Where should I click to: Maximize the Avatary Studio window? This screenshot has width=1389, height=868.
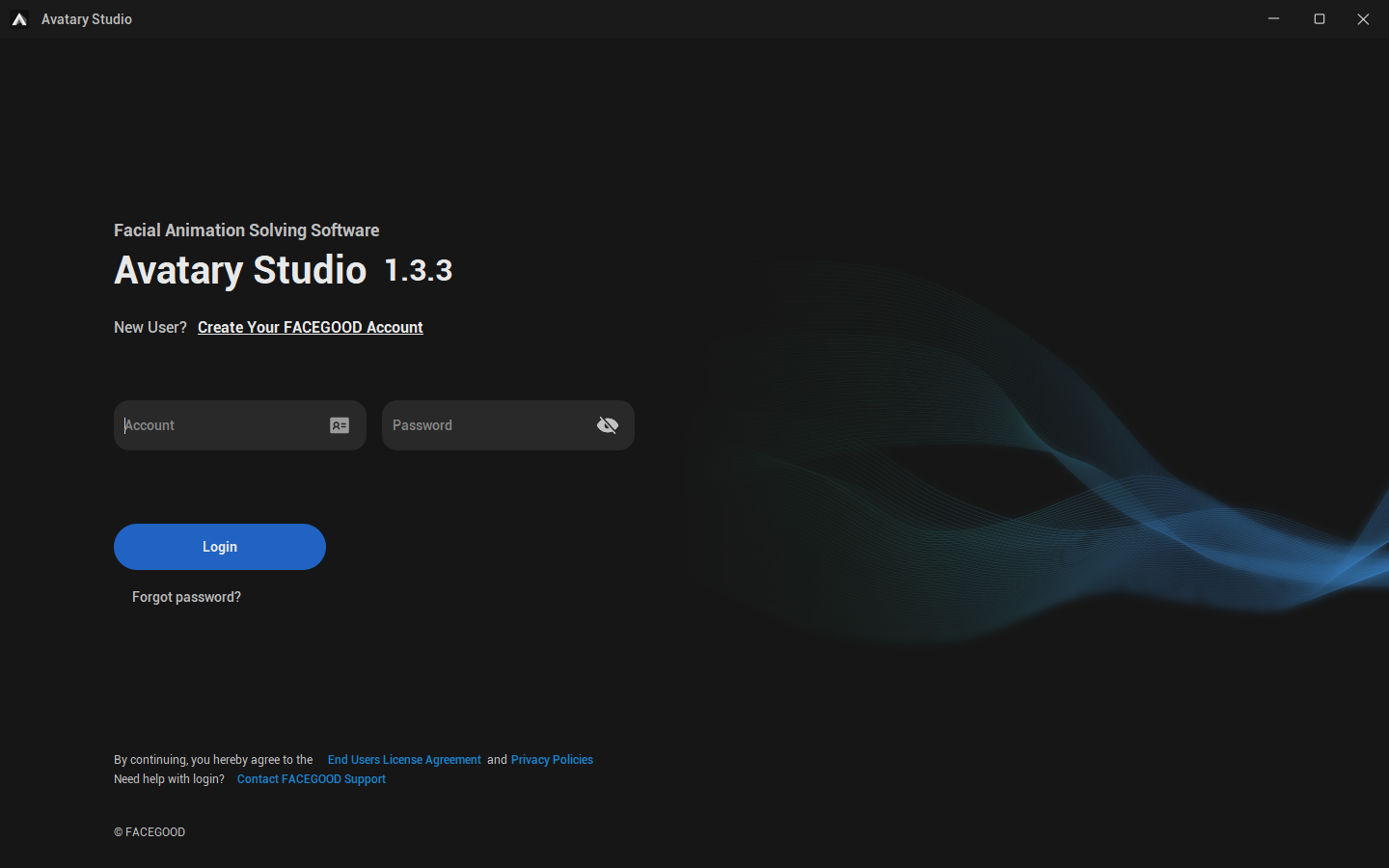1320,19
